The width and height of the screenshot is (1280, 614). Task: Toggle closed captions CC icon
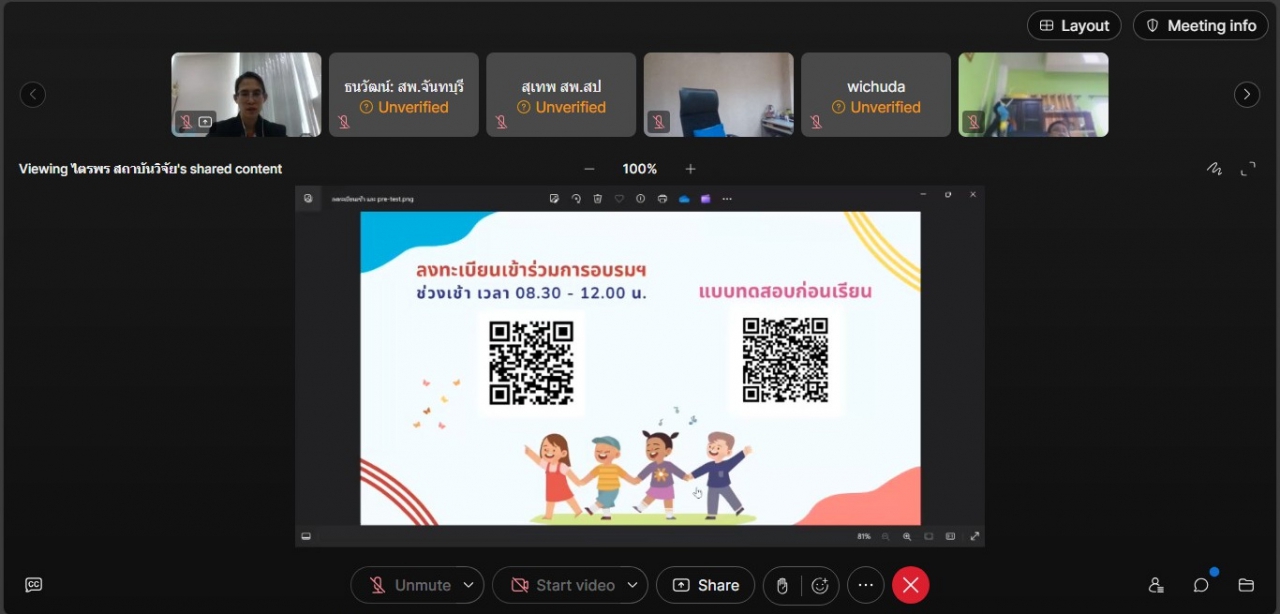pos(33,585)
